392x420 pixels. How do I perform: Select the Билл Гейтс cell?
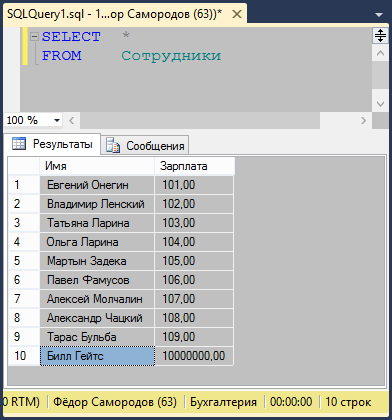97,356
